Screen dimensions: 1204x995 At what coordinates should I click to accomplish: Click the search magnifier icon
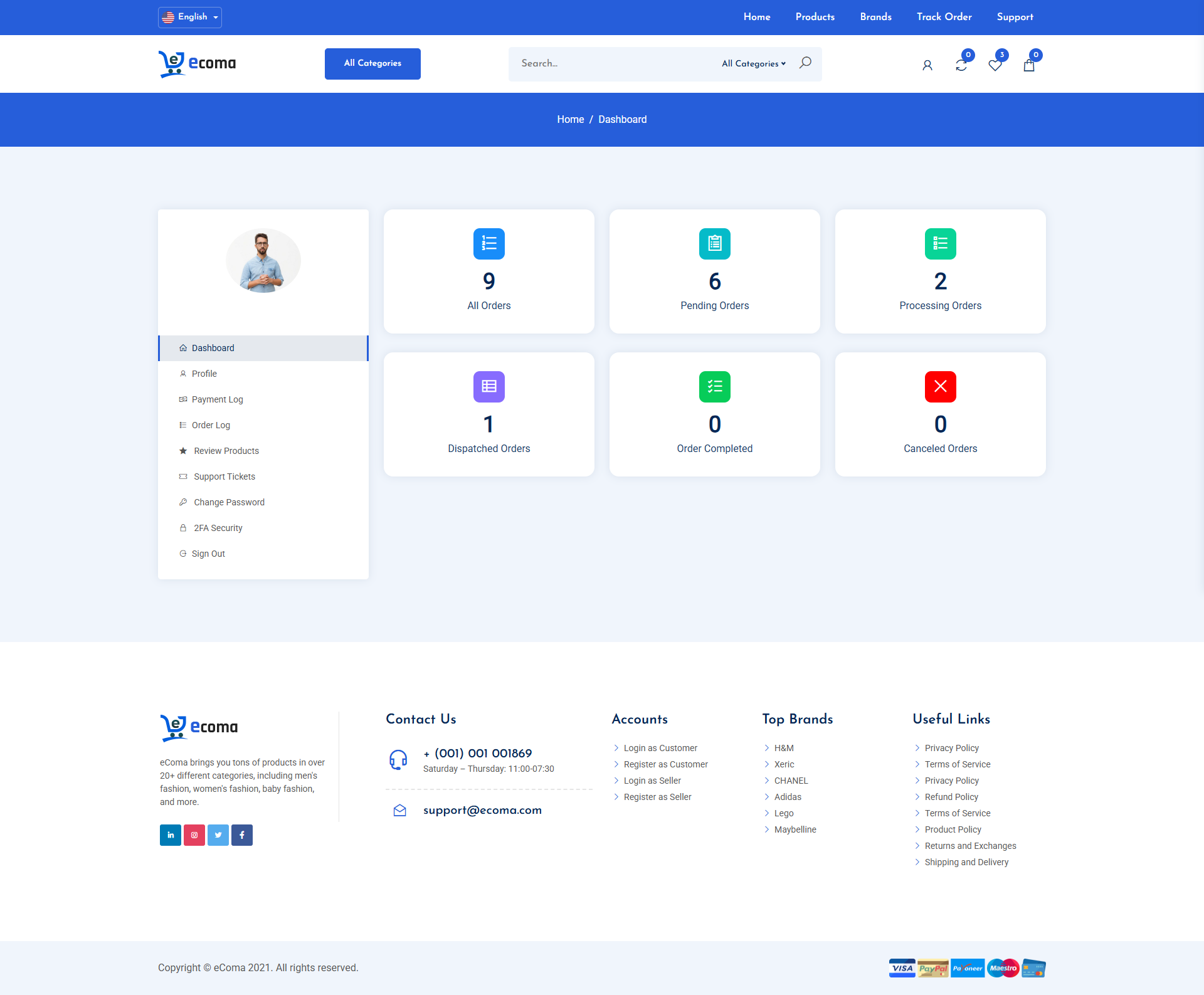[x=805, y=63]
